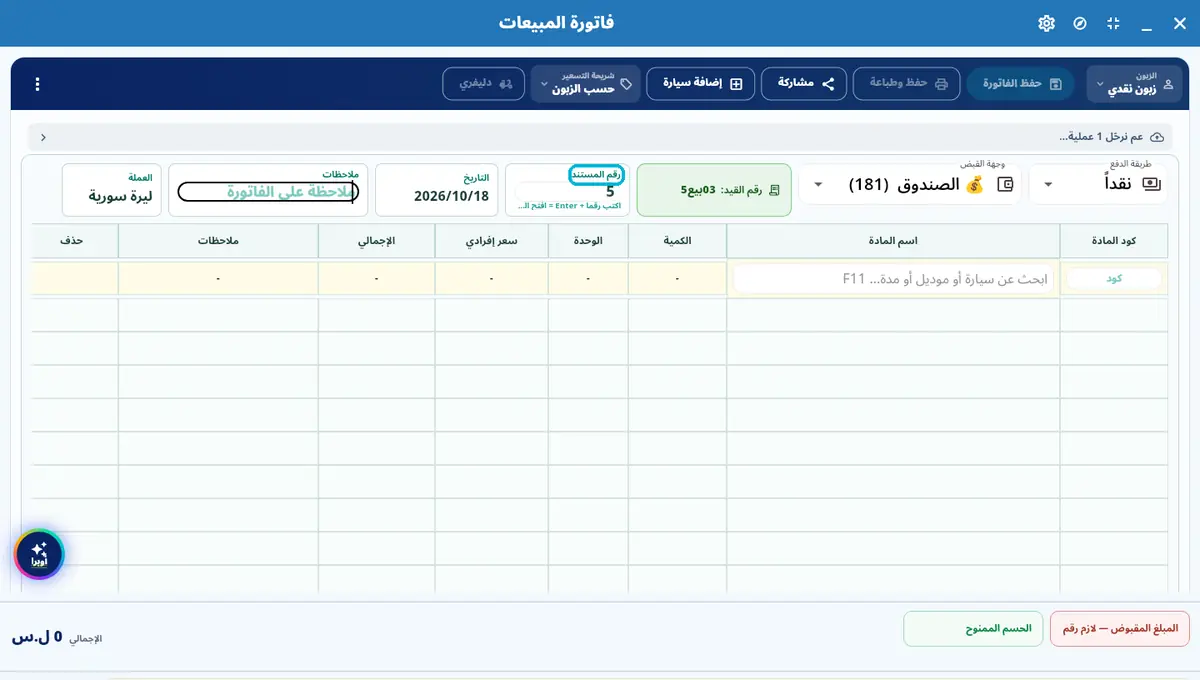Expand the "وجهة القبض" cash box dropdown arrow
1200x680 pixels.
pos(818,185)
